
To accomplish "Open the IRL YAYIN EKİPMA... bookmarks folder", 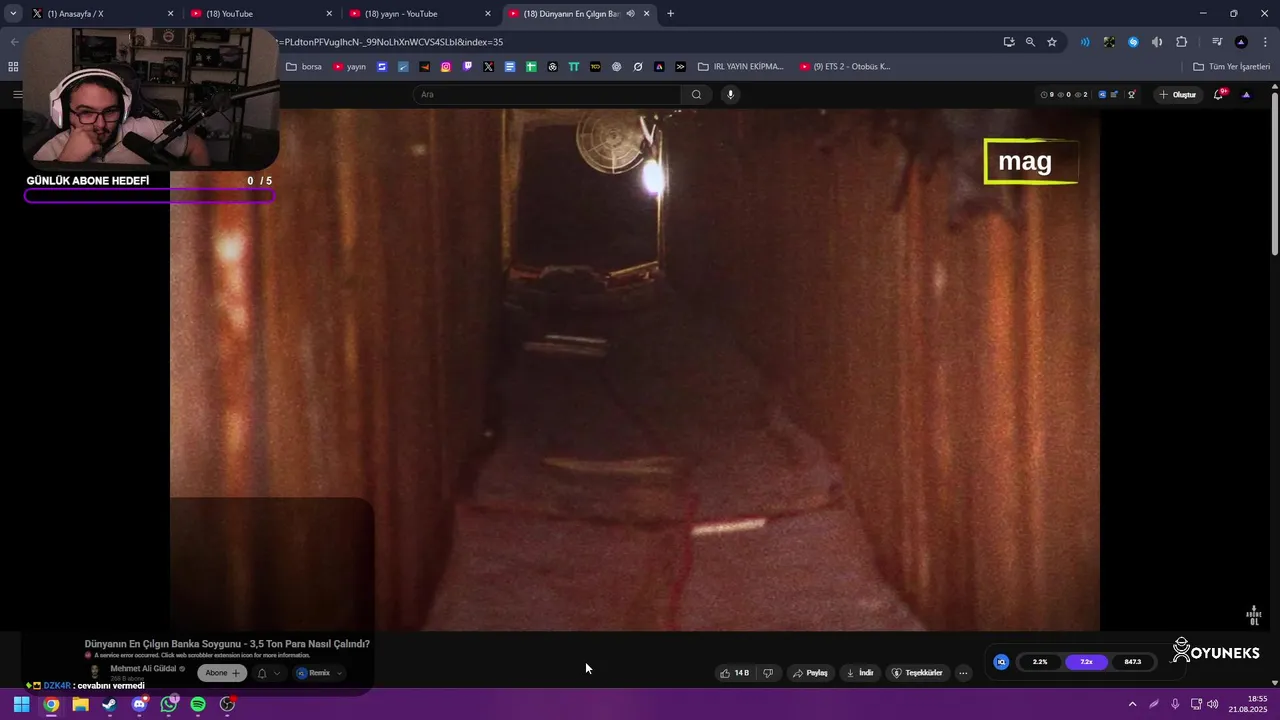I will tap(740, 67).
